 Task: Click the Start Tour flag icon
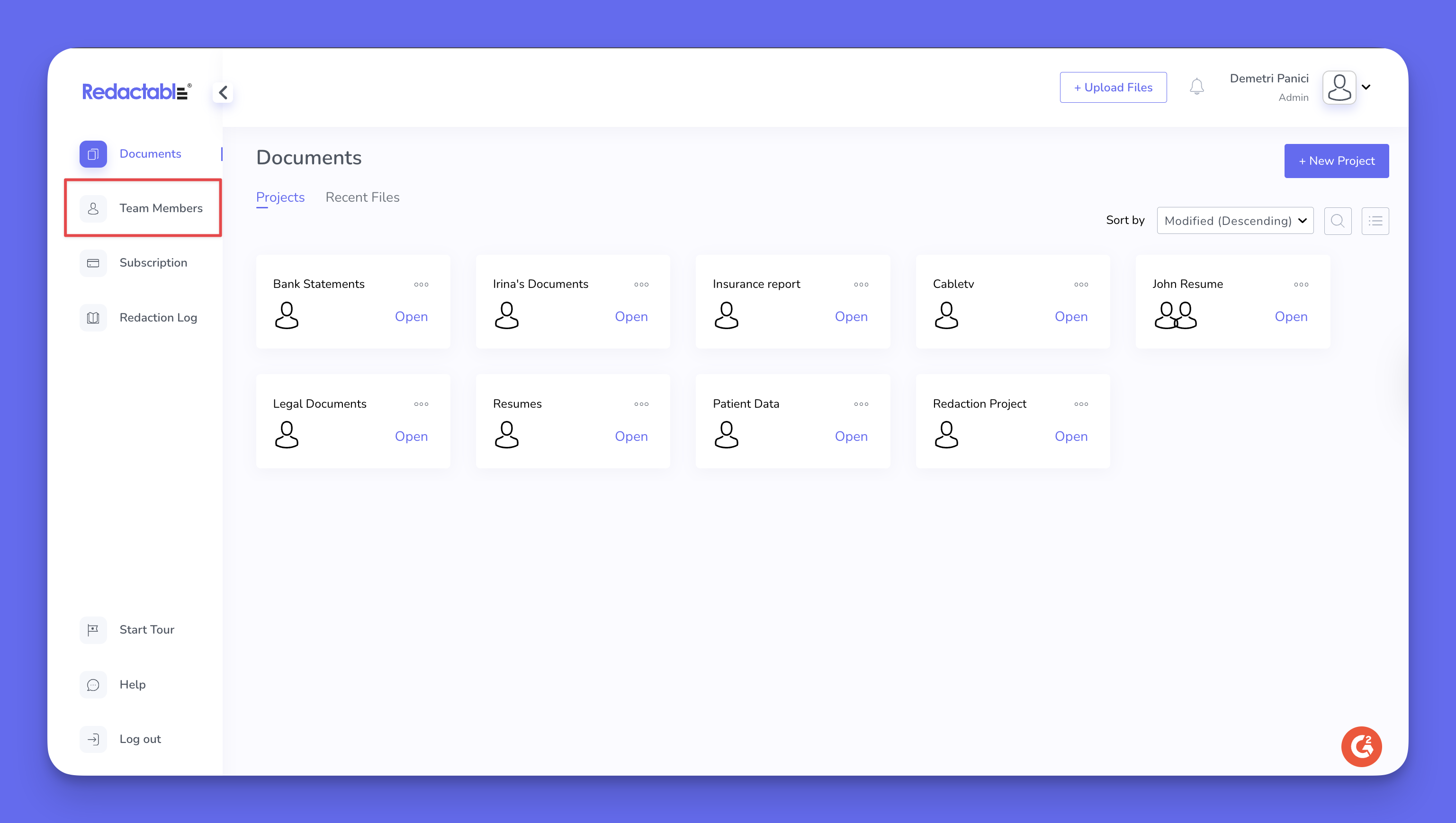point(93,630)
